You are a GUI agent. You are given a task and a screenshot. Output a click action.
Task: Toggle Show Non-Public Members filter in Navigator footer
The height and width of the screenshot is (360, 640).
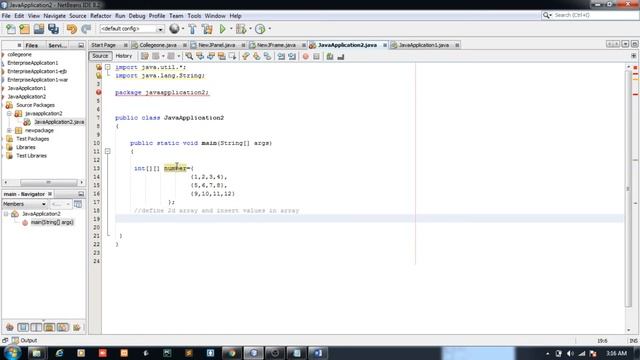point(49,327)
